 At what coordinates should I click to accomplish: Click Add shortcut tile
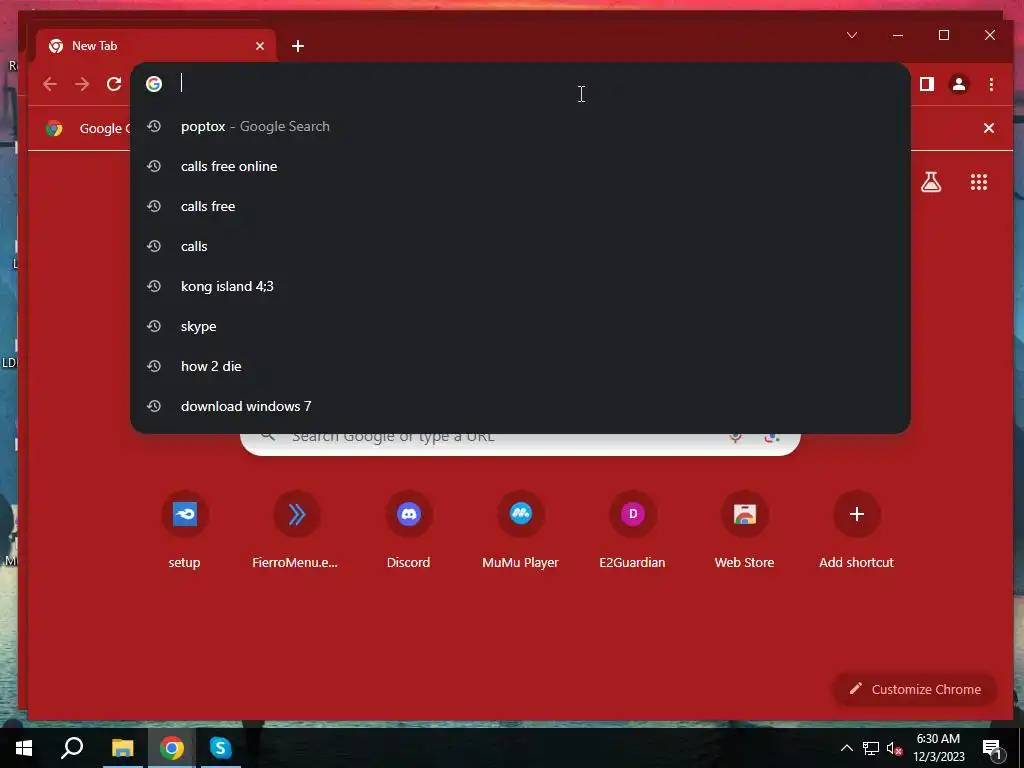856,530
